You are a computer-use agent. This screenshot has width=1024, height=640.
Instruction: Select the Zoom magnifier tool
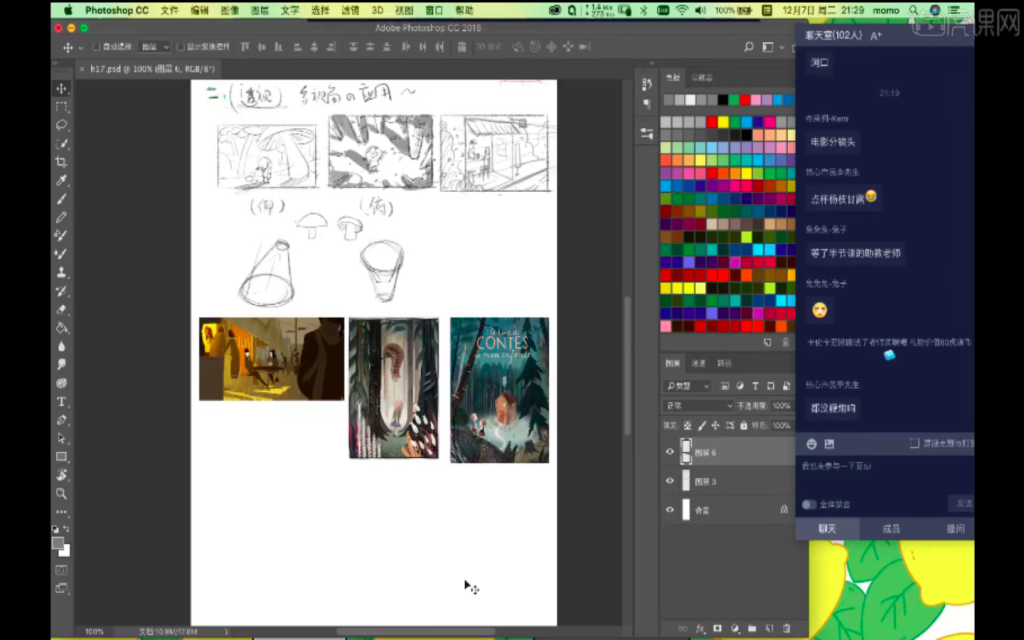[x=62, y=493]
